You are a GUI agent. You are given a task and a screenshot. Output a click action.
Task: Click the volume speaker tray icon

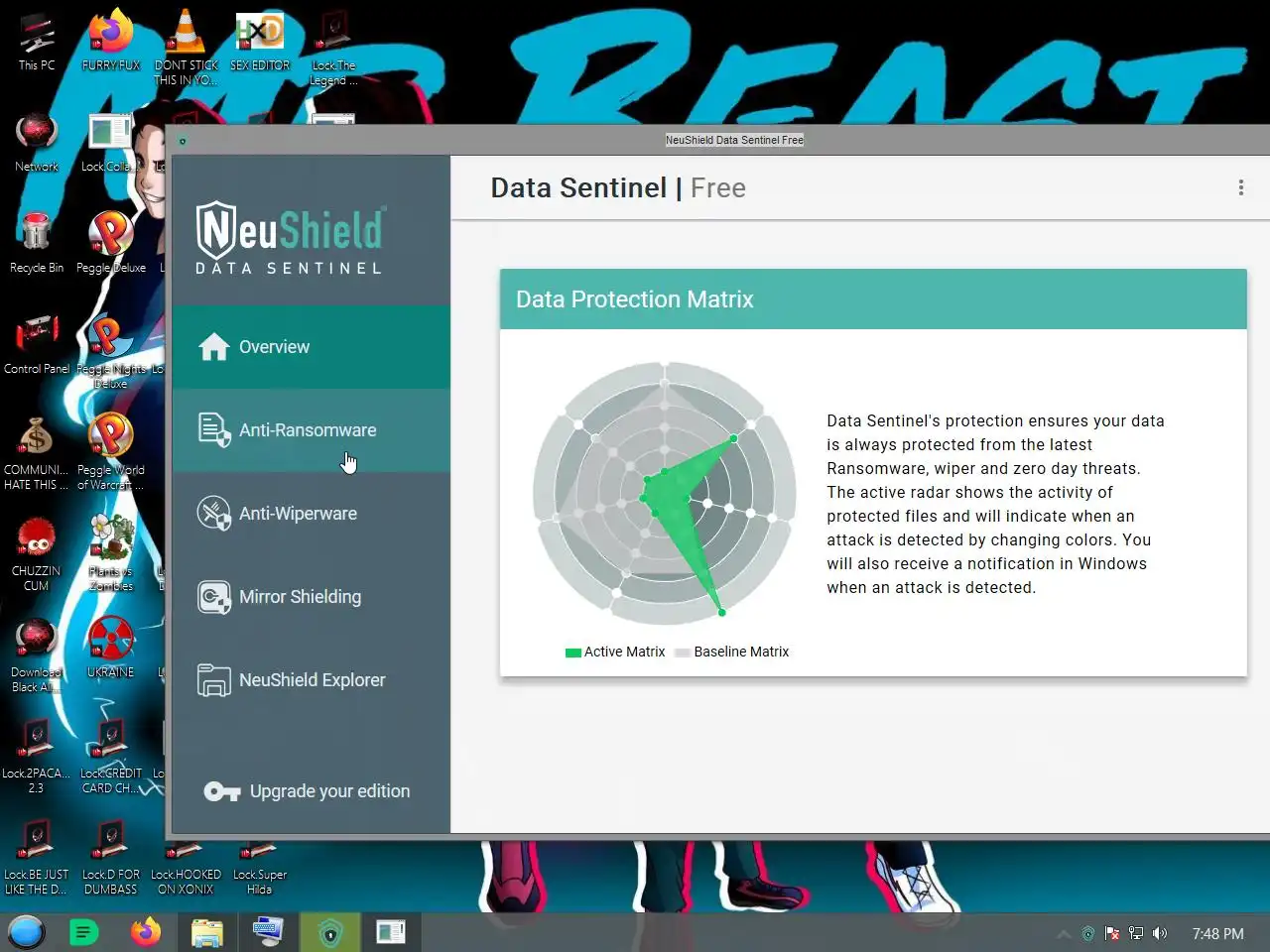click(x=1160, y=933)
